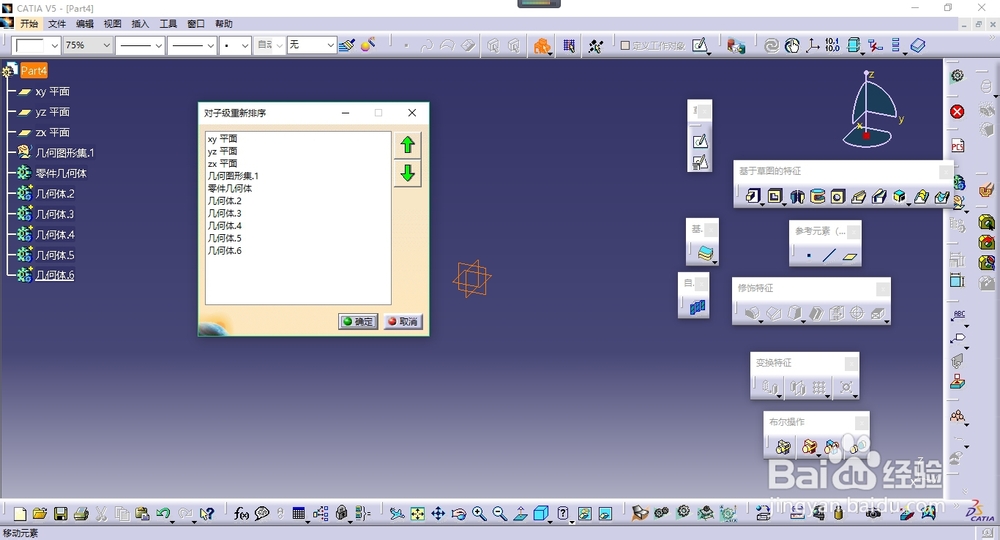The width and height of the screenshot is (1000, 540).
Task: Create a New document
Action: (x=20, y=514)
